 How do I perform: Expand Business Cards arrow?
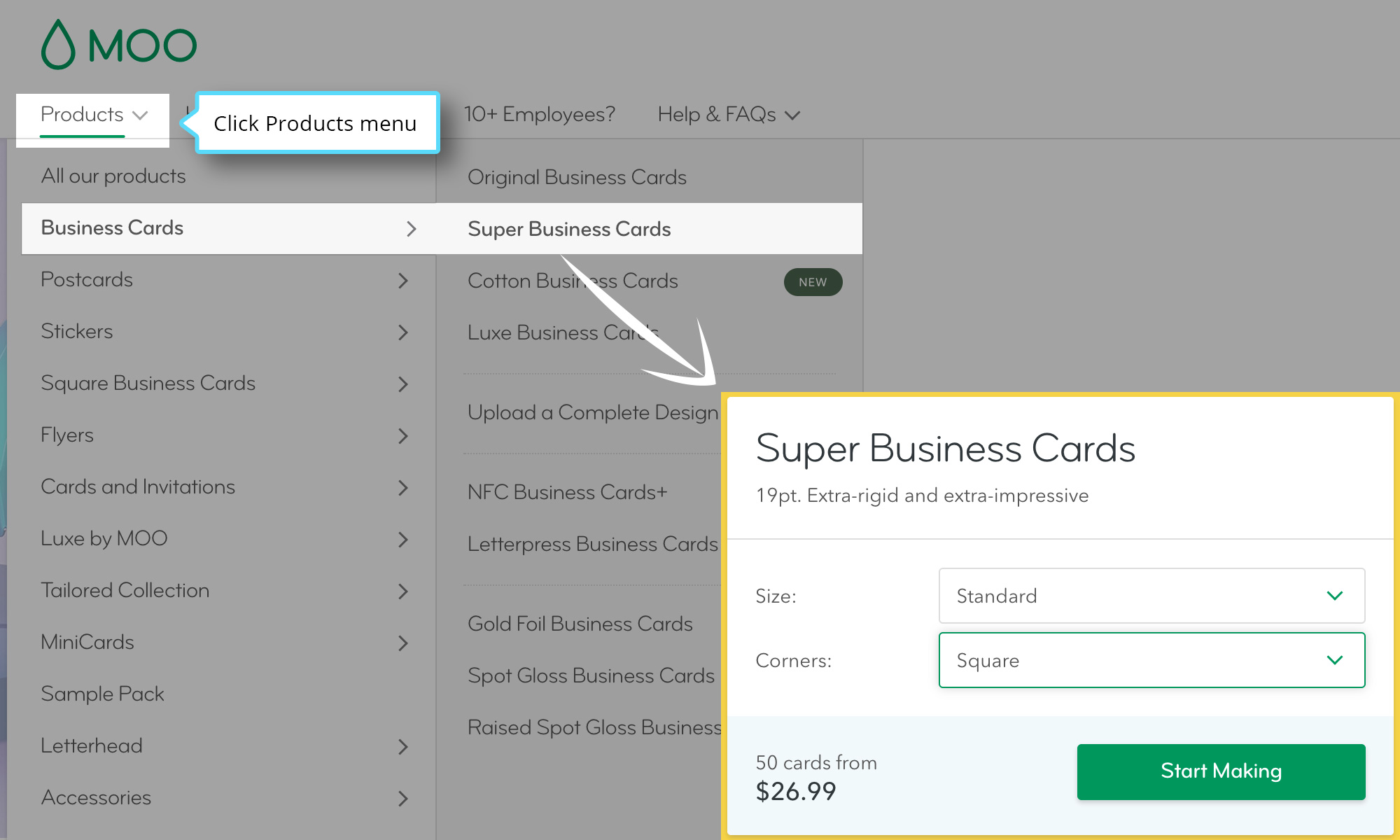click(x=412, y=229)
